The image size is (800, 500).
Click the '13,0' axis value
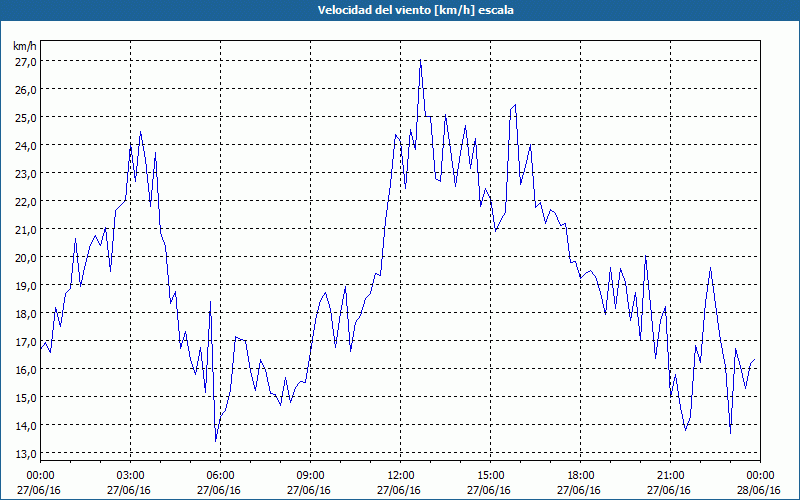click(24, 454)
